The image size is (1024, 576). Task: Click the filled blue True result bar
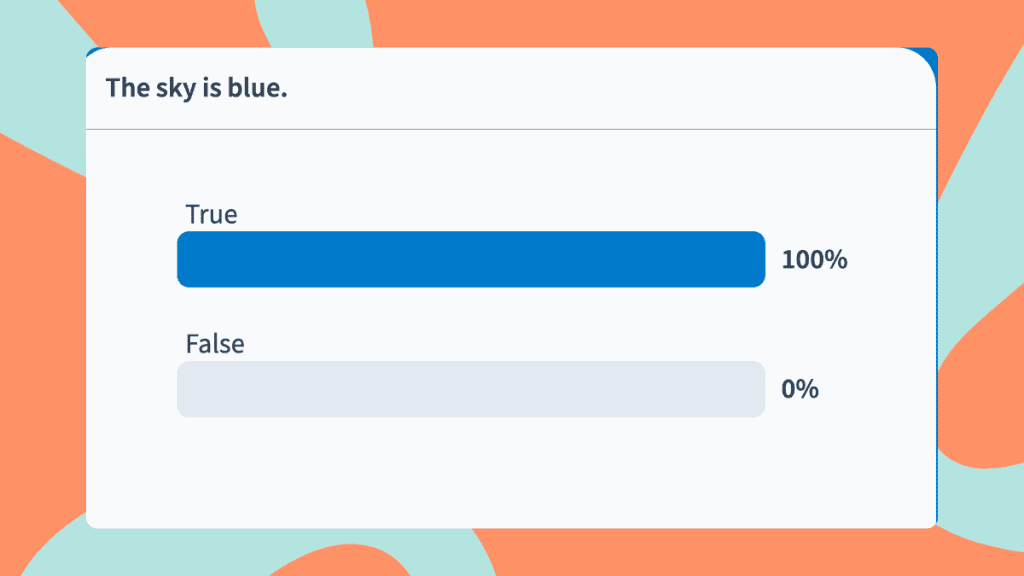tap(470, 259)
